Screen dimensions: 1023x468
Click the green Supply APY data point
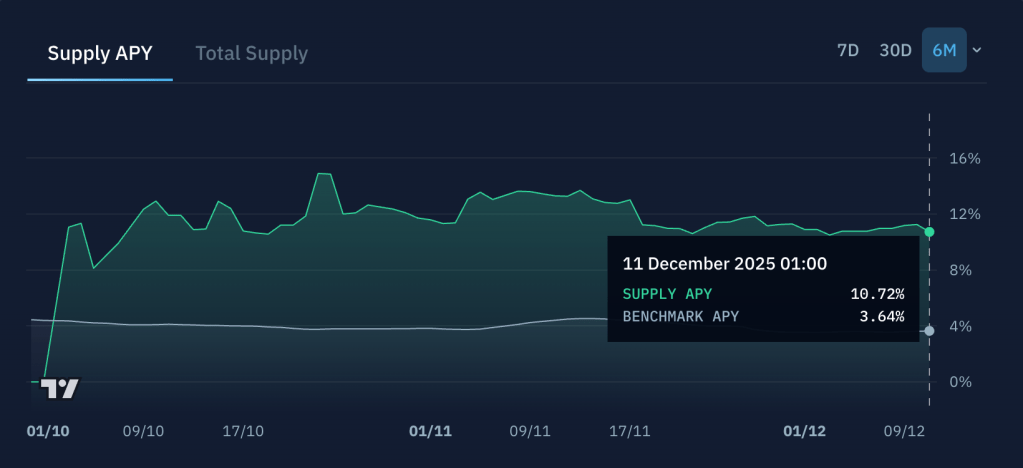coord(929,232)
